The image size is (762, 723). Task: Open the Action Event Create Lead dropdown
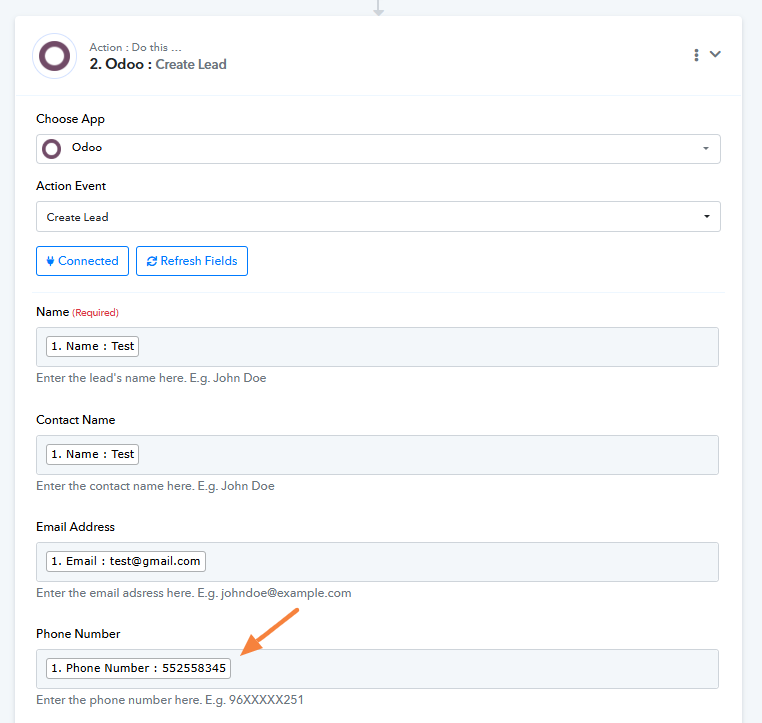tap(378, 217)
